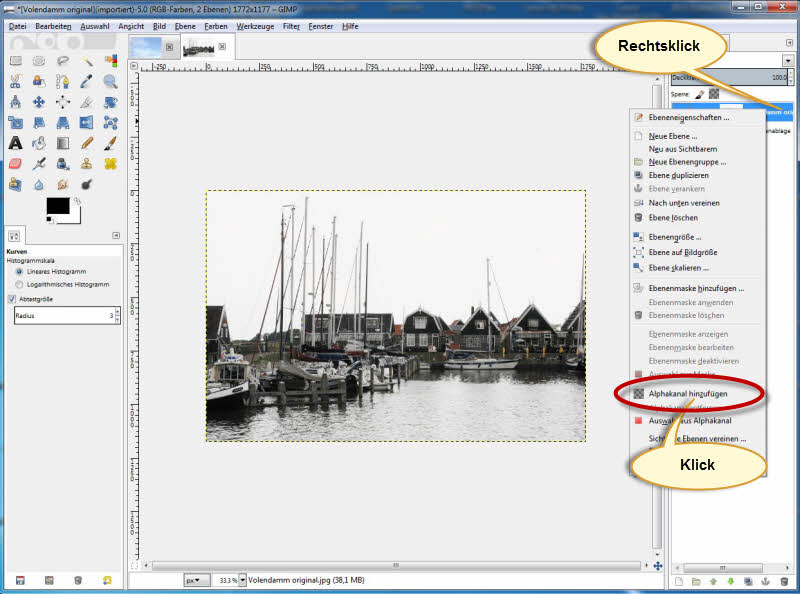Screen dimensions: 800x594
Task: Select the Ellipse Select tool
Action: tap(39, 61)
